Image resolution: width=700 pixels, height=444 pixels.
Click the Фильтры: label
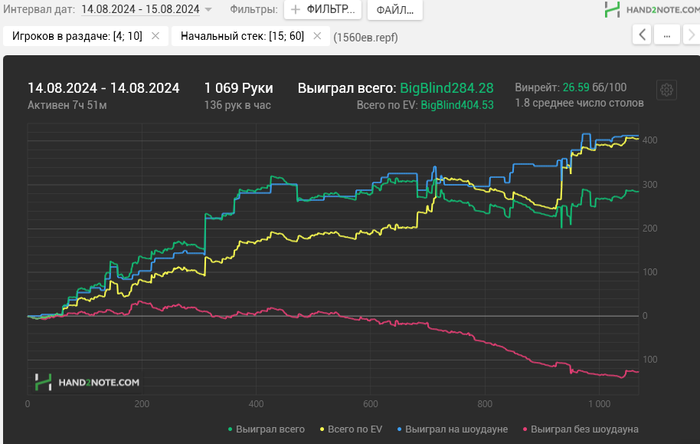pyautogui.click(x=254, y=9)
